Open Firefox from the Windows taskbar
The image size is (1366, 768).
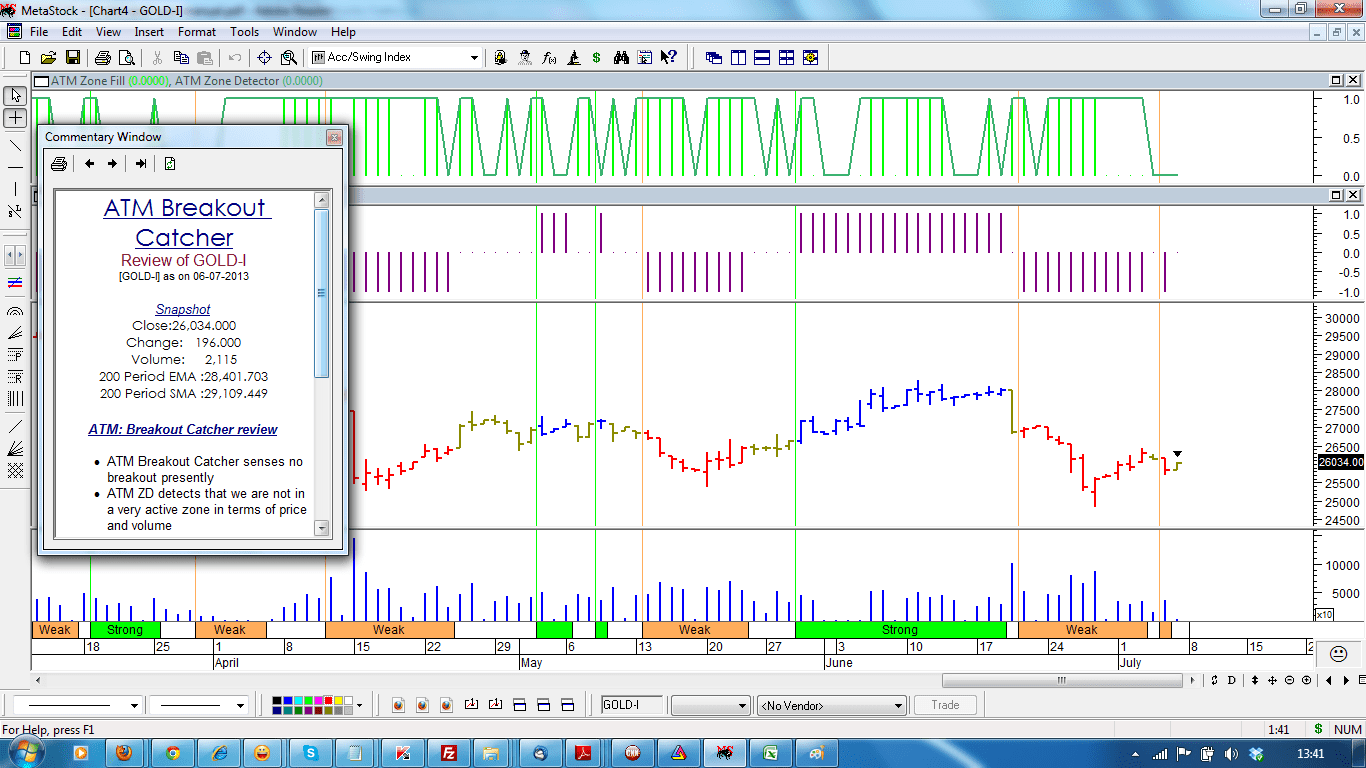tap(124, 752)
